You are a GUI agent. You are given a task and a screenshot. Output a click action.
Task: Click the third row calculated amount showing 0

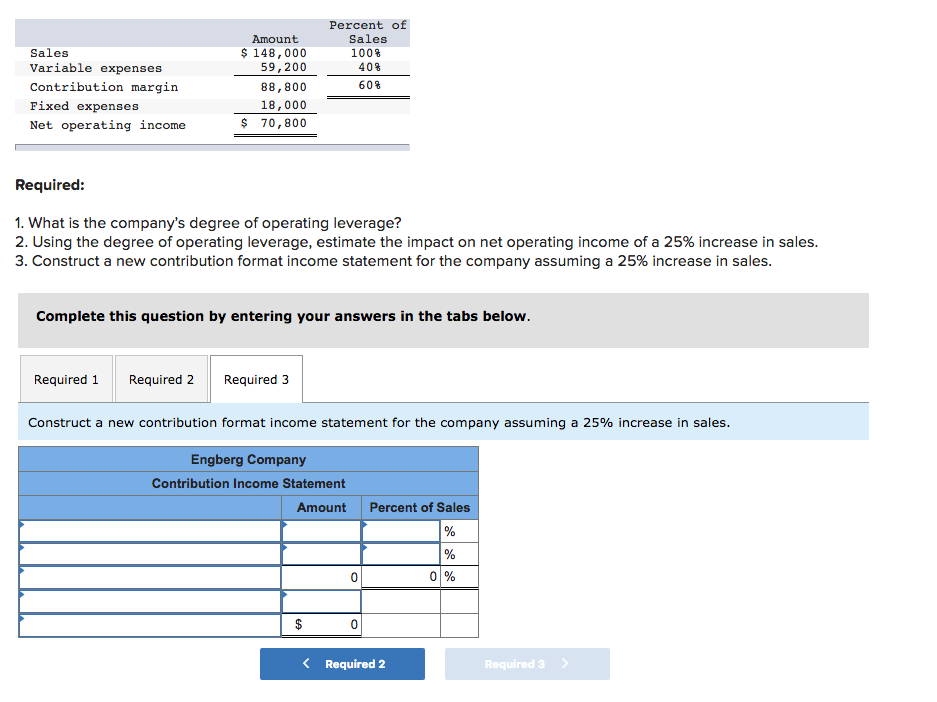pyautogui.click(x=321, y=578)
